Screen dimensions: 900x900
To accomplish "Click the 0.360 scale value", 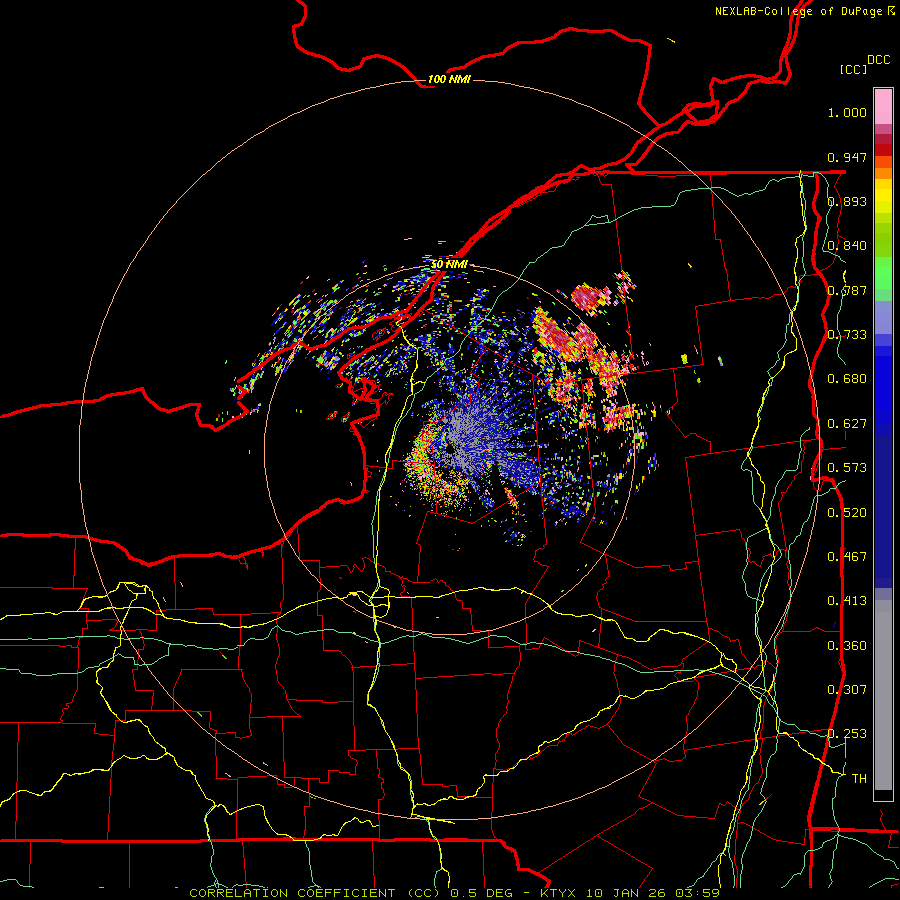I will 847,645.
